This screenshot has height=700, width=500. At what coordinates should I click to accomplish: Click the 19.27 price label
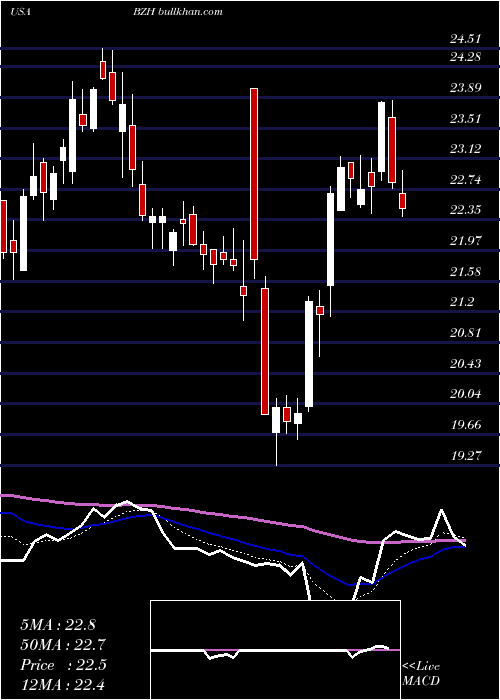click(x=466, y=456)
